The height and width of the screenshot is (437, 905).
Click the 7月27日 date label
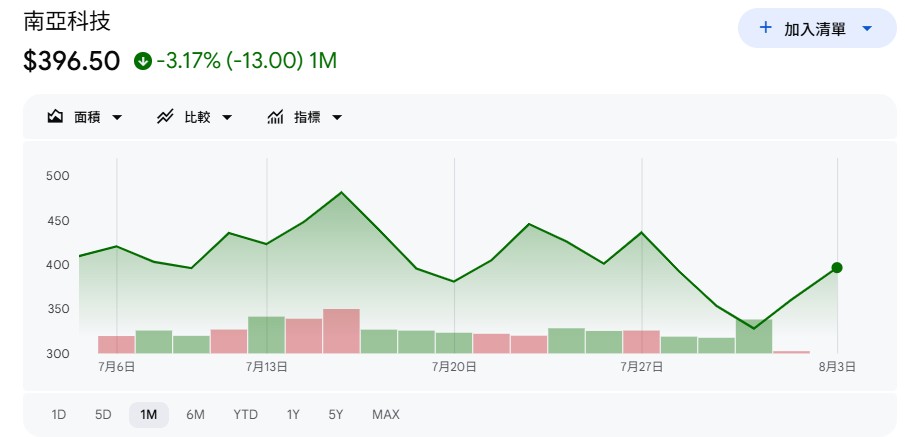tap(642, 367)
